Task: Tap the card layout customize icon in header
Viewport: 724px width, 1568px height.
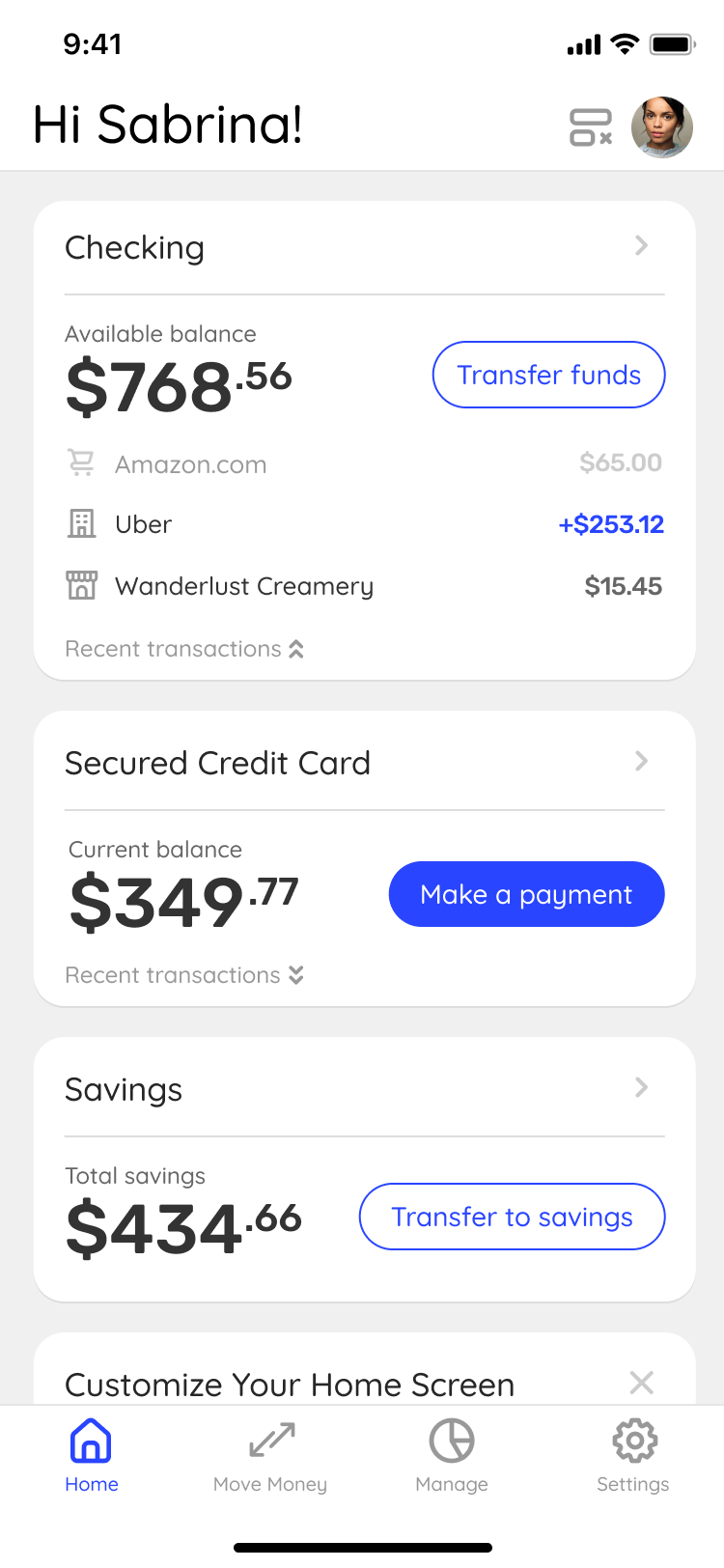Action: click(x=591, y=127)
